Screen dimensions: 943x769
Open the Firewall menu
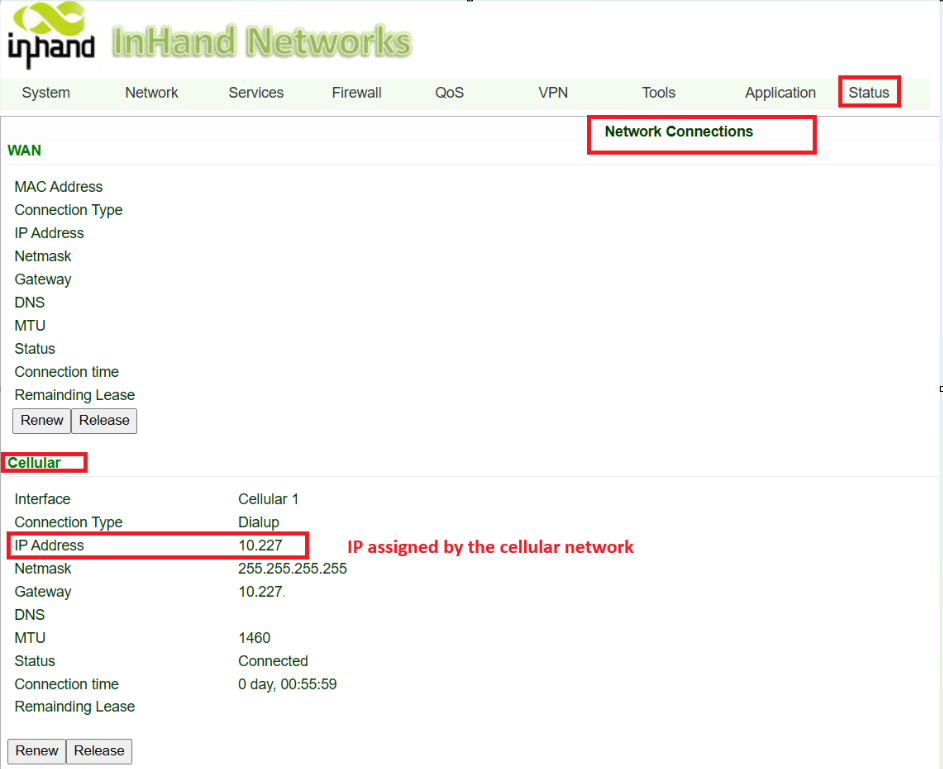point(357,93)
